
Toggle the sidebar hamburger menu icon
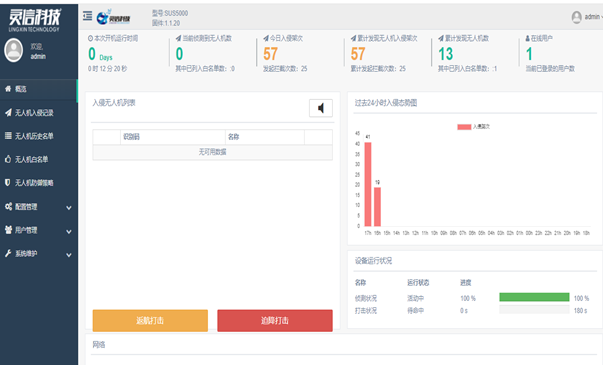click(x=87, y=16)
